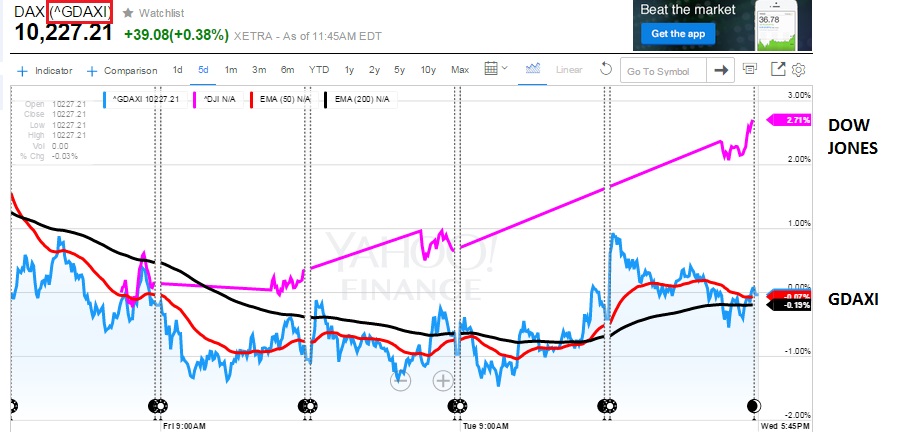This screenshot has height=440, width=919.
Task: Click the Go arrow next to symbol search
Action: pos(720,70)
